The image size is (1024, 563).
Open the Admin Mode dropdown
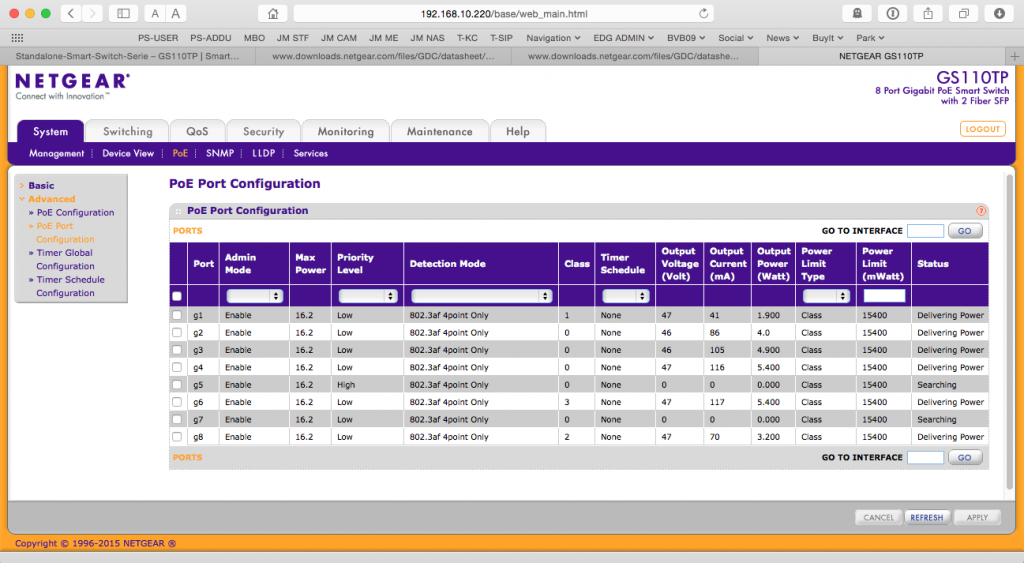tap(254, 296)
